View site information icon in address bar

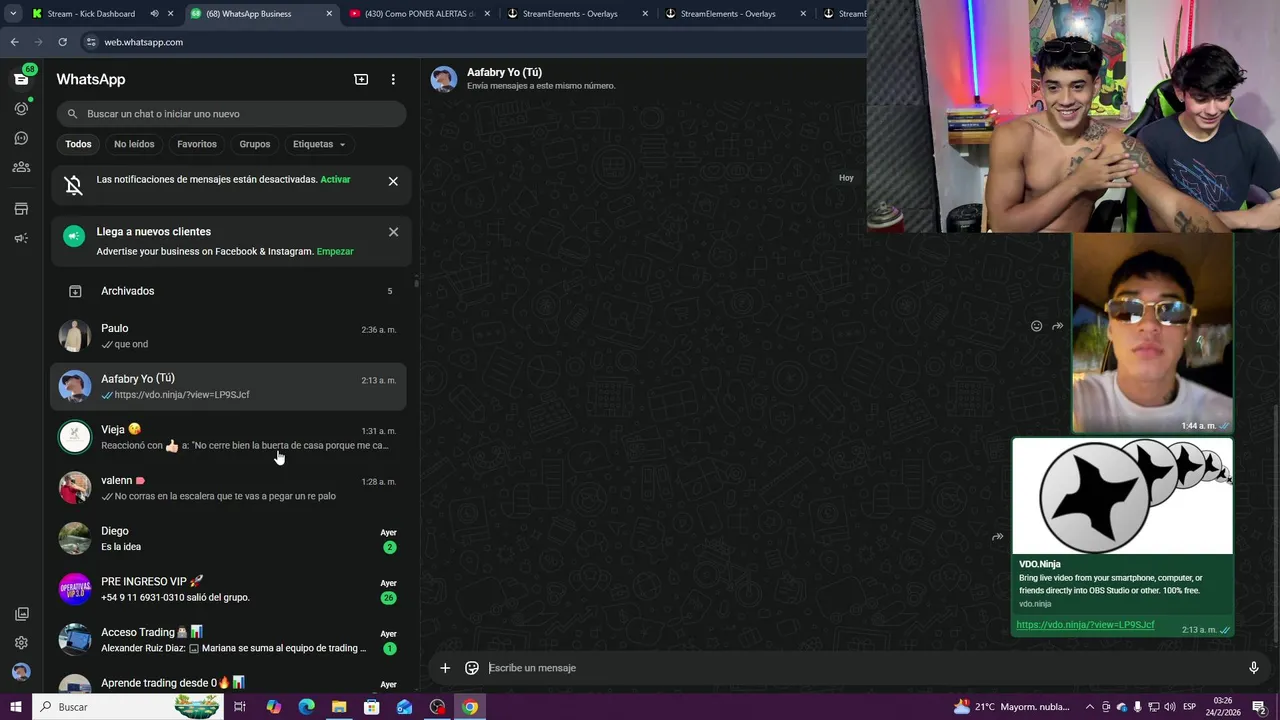coord(91,42)
